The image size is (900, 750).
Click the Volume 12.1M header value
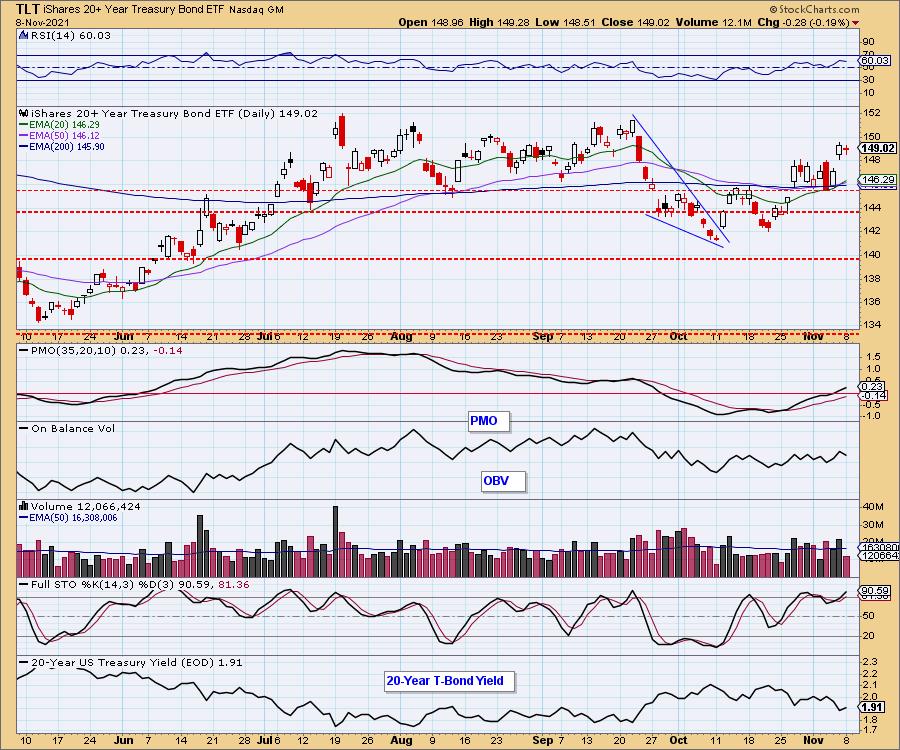pyautogui.click(x=713, y=22)
